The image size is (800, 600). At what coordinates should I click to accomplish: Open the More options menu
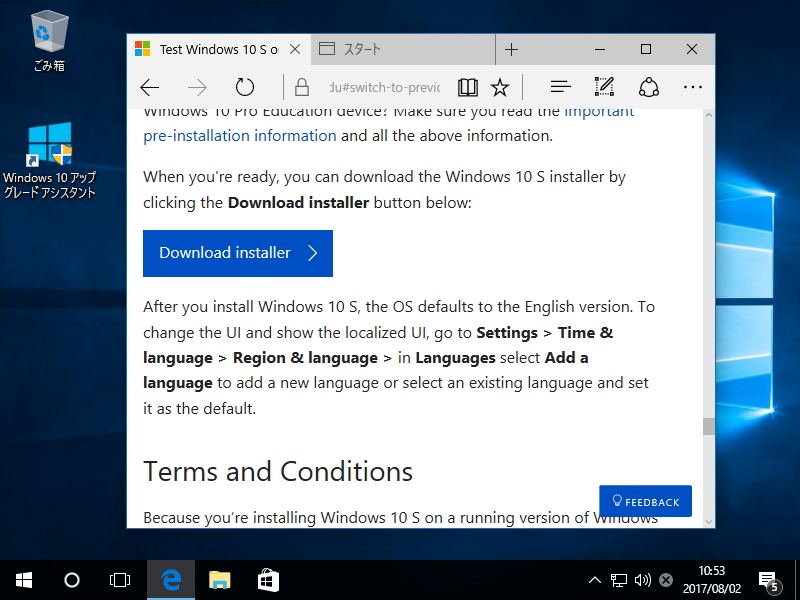tap(692, 87)
